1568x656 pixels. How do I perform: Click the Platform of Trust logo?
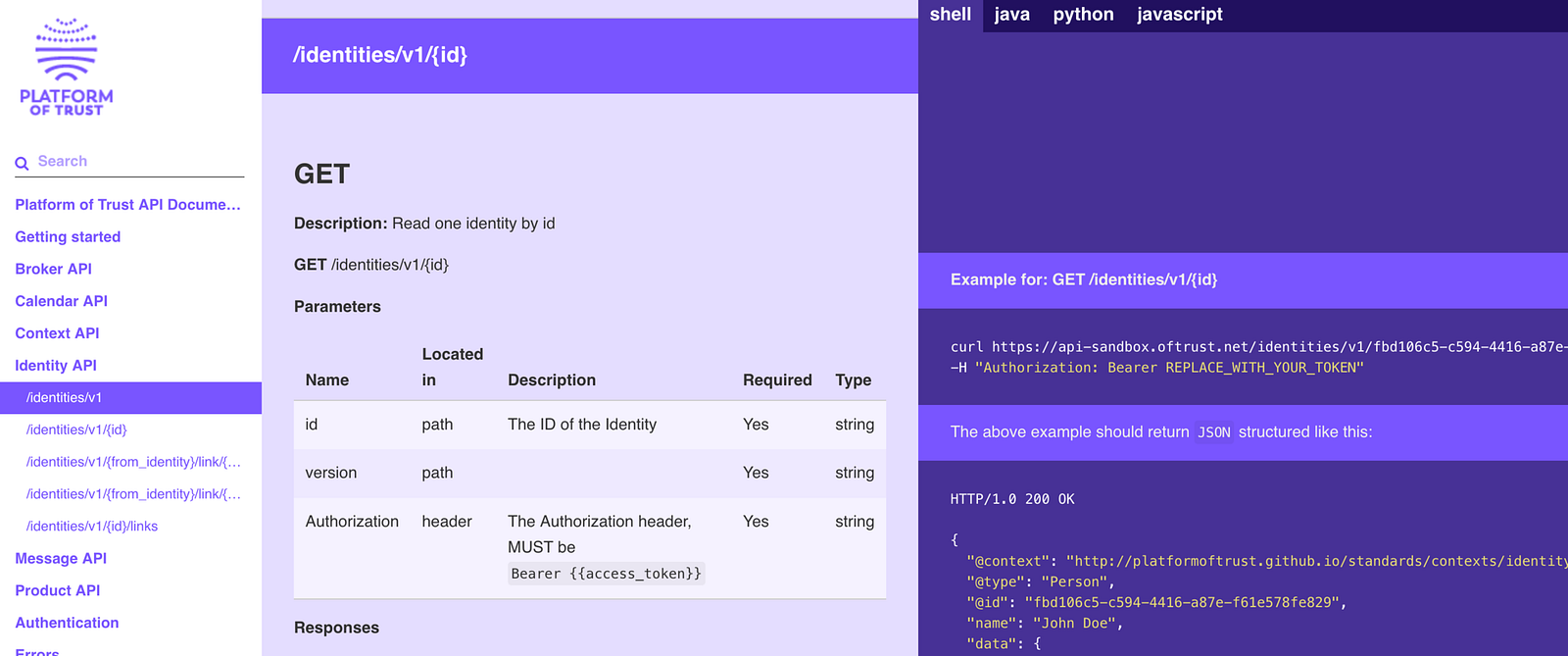(67, 68)
